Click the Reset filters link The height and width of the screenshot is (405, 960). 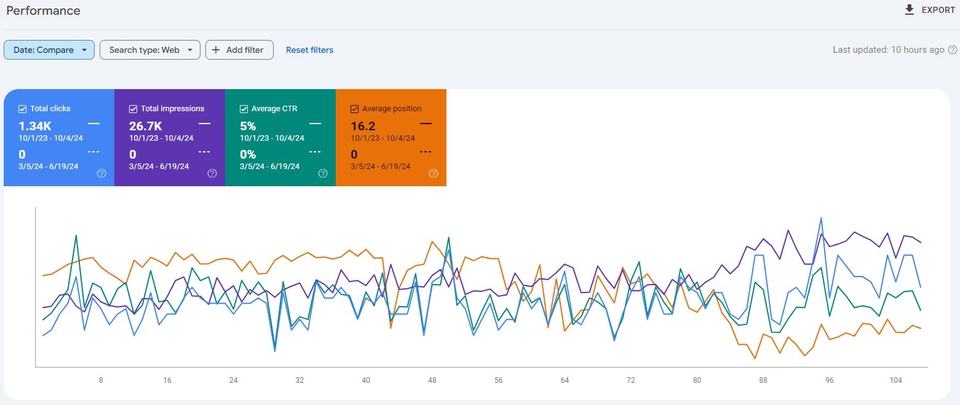309,50
